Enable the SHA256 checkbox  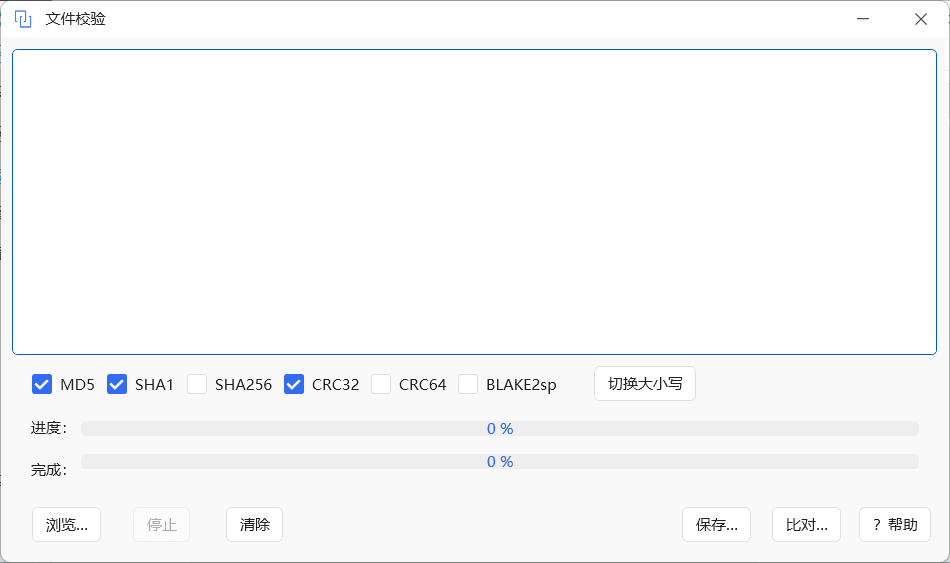[x=197, y=384]
